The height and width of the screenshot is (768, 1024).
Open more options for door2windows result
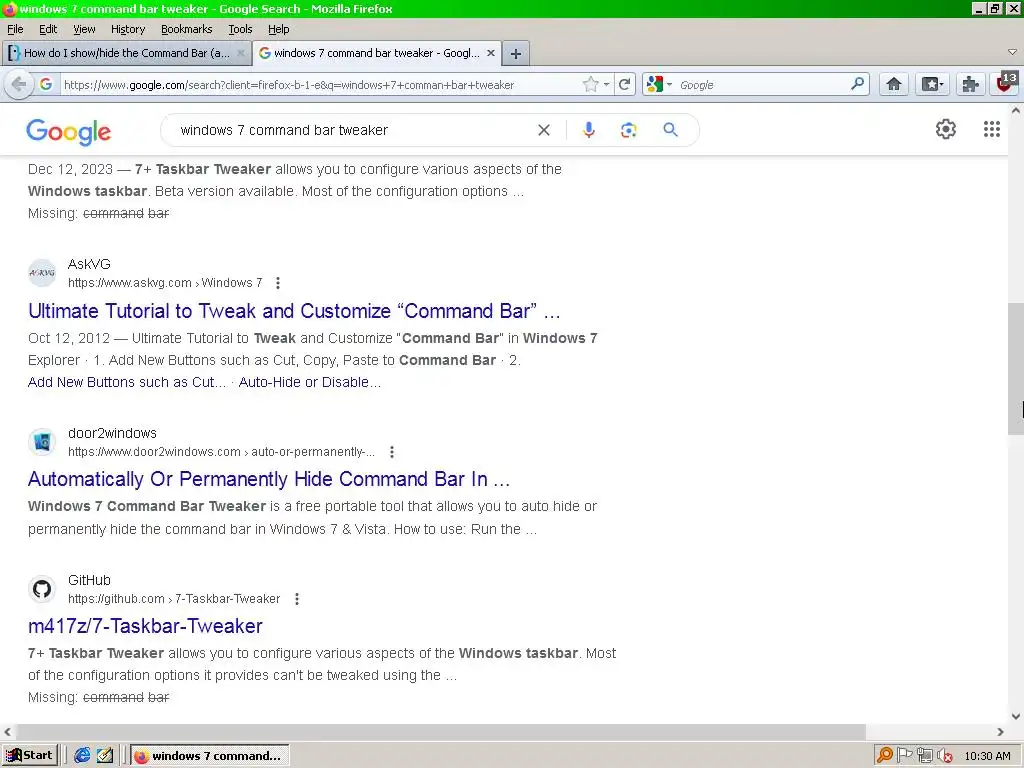[x=392, y=452]
